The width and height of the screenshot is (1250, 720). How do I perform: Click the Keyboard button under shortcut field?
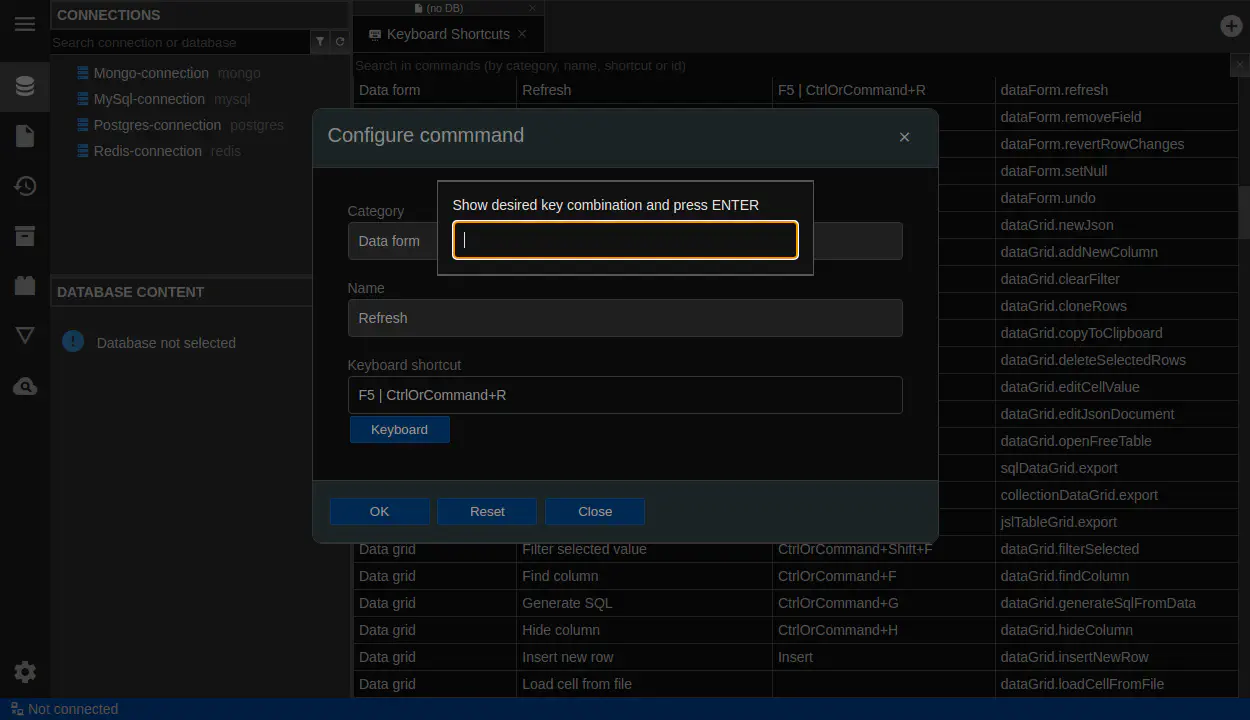tap(399, 429)
